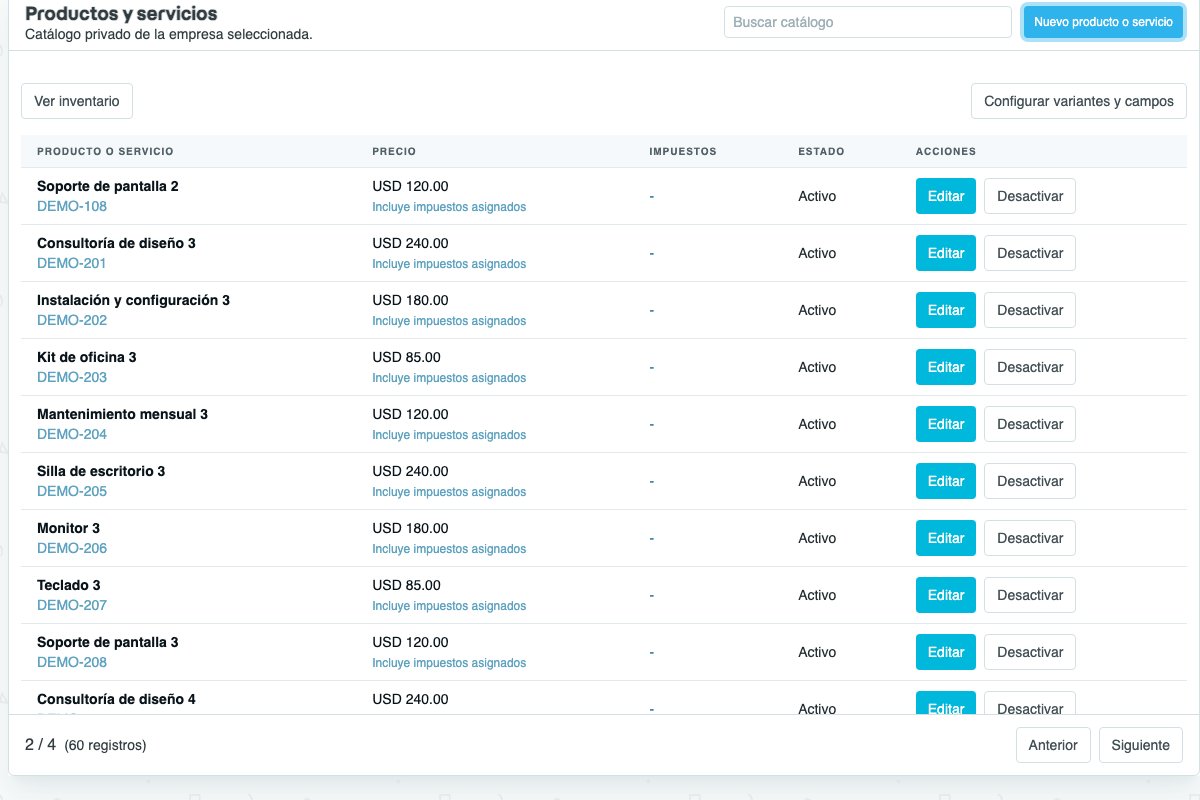Deactivate Soporte de pantalla 3
Screen dimensions: 1200x800
(1030, 652)
